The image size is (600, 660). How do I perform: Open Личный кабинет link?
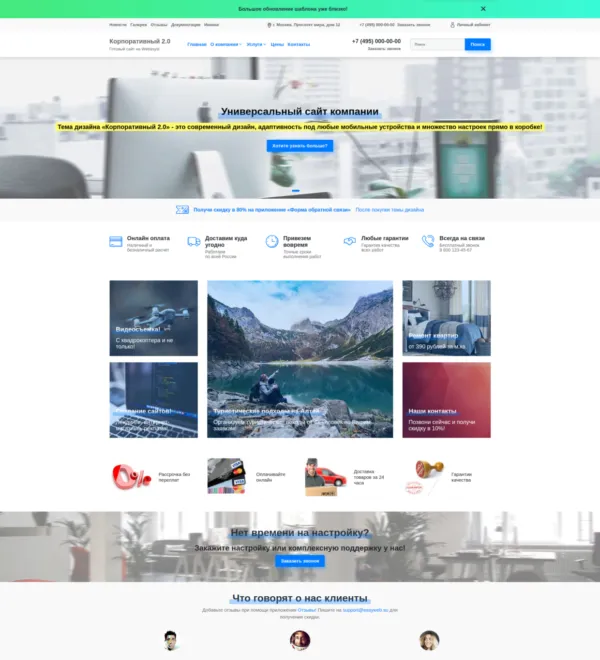point(473,25)
